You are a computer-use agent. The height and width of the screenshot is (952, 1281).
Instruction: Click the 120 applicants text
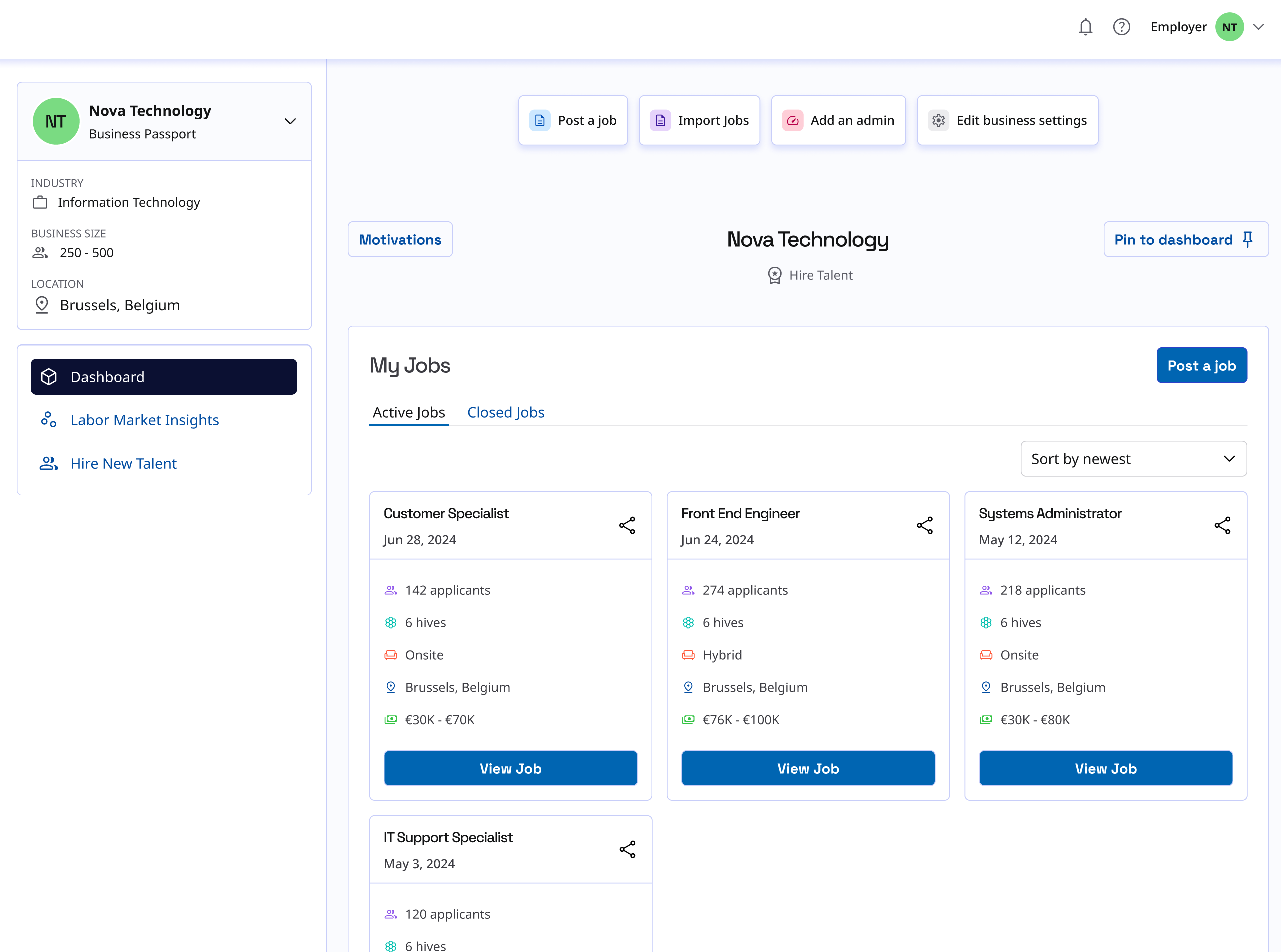(x=447, y=914)
